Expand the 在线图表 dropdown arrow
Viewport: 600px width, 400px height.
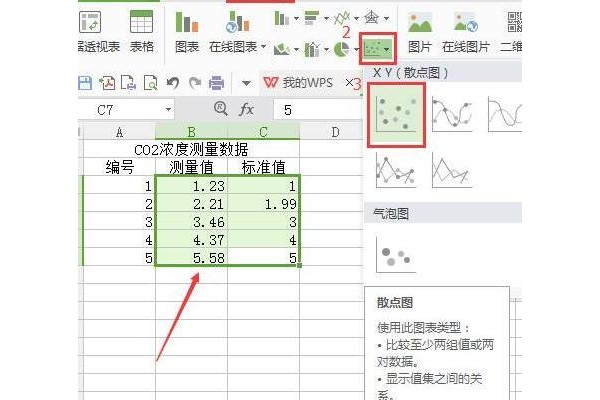tap(264, 47)
